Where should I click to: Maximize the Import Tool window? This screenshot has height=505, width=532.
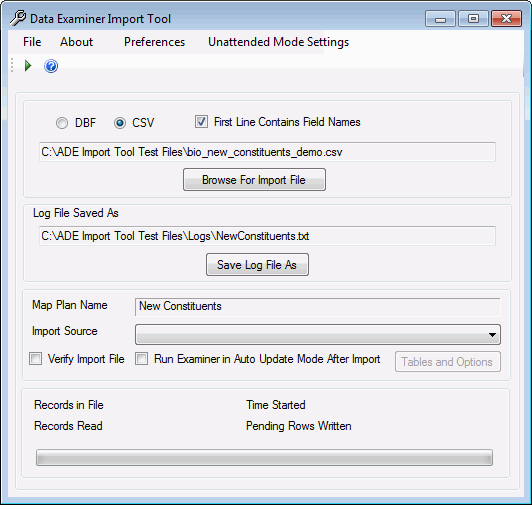point(473,19)
